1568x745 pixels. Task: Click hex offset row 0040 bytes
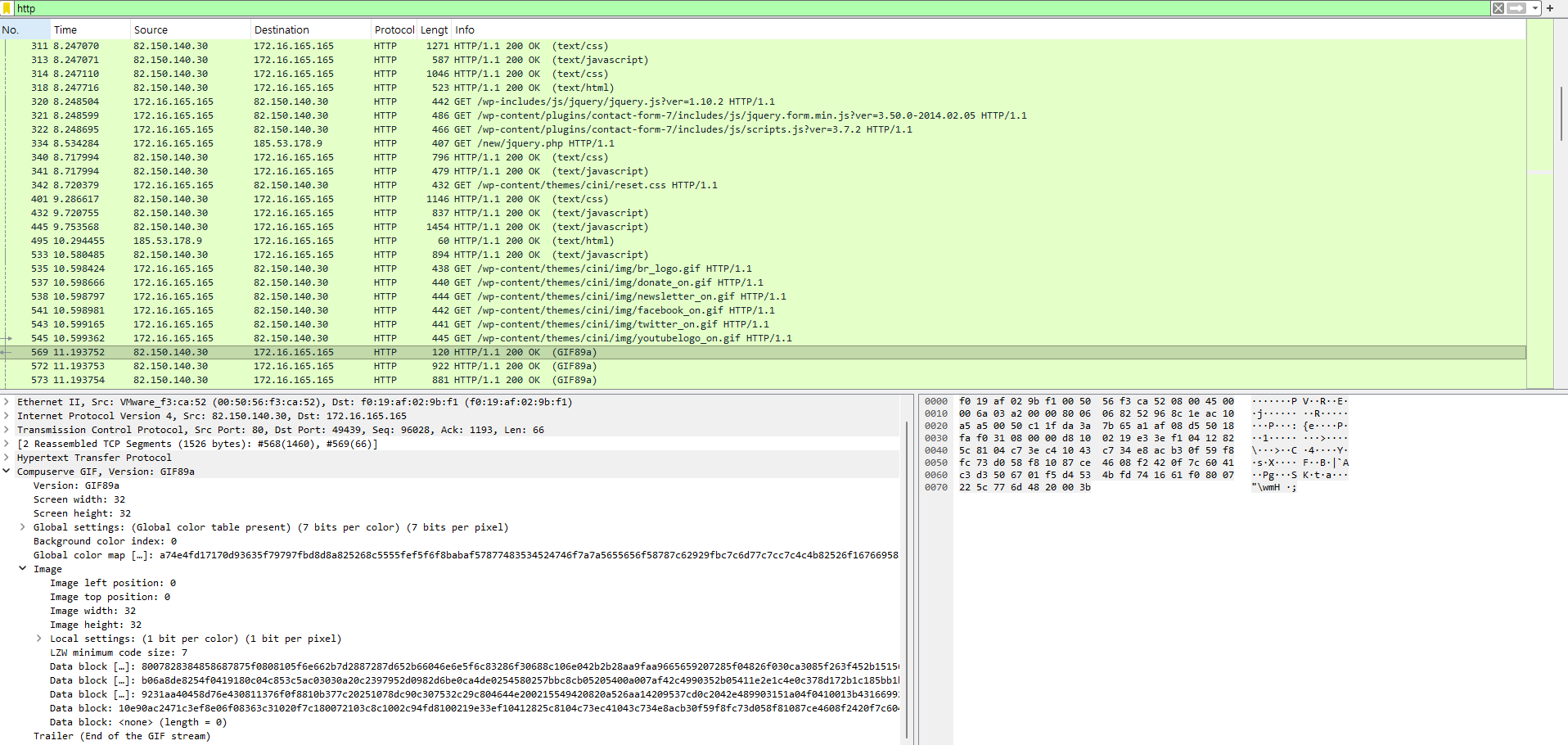coord(1096,450)
